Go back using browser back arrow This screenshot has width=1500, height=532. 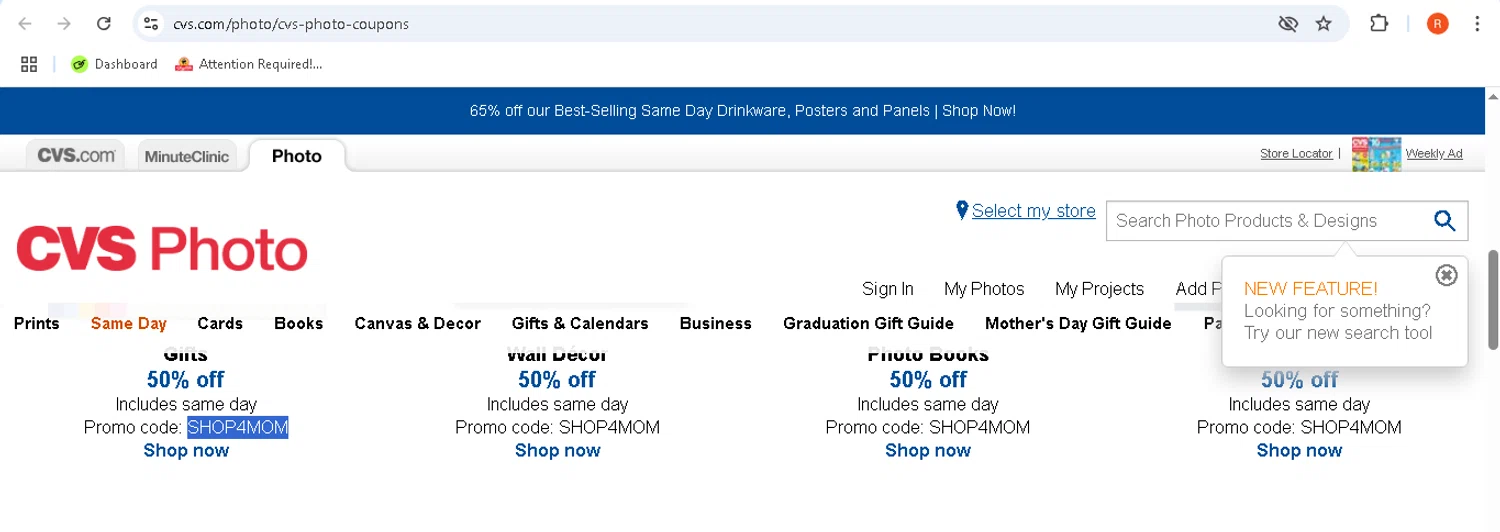point(25,23)
